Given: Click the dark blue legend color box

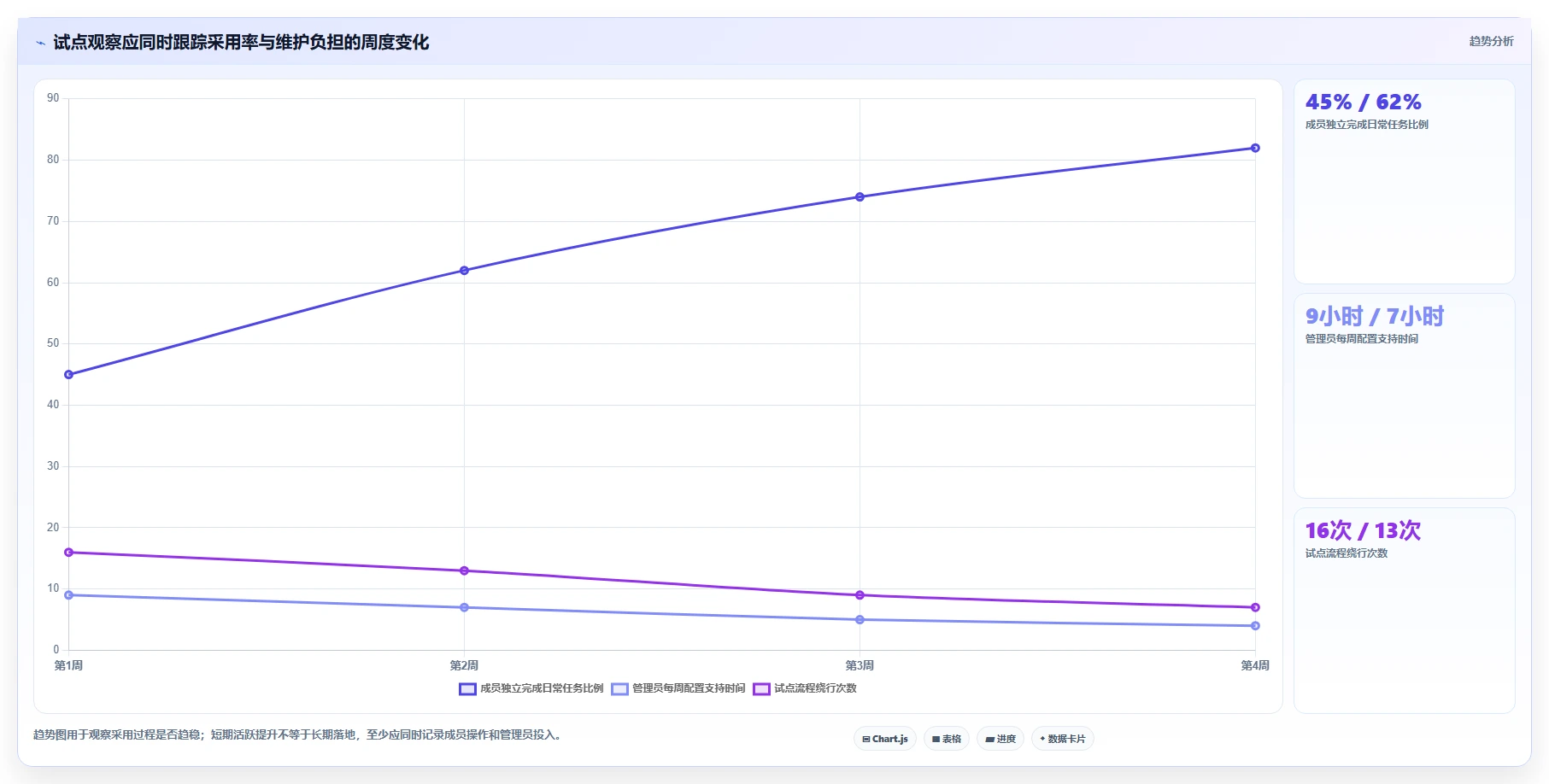Looking at the screenshot, I should pos(467,689).
